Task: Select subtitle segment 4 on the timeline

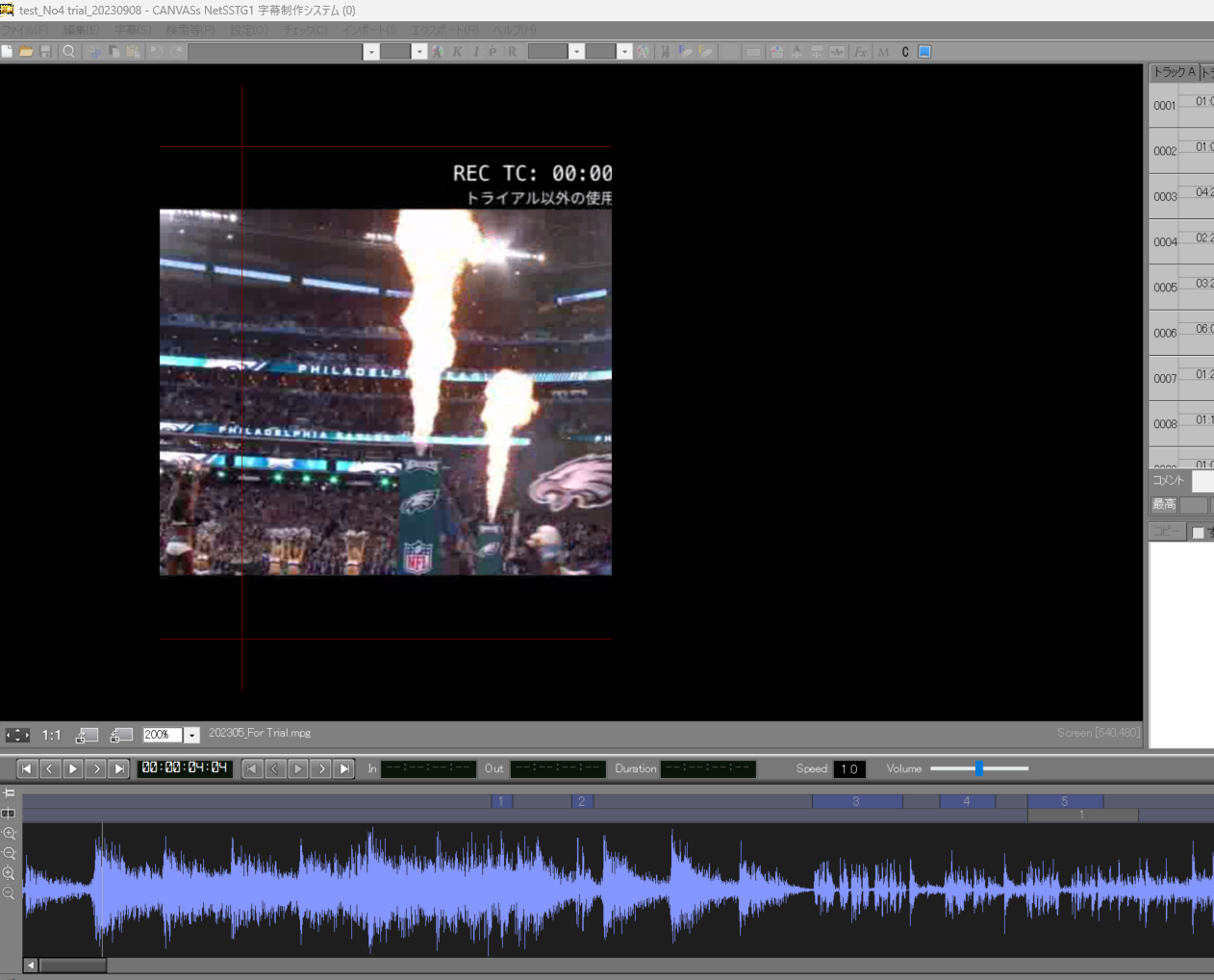Action: click(x=967, y=801)
